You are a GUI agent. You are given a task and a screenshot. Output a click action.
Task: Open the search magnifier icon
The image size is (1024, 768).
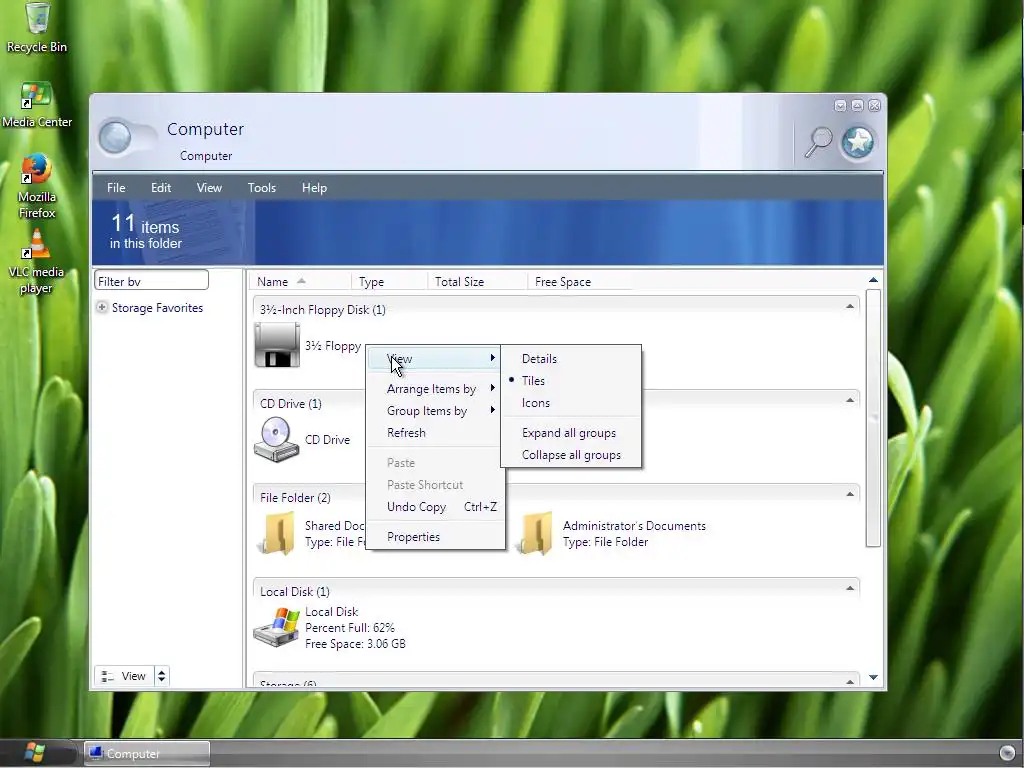click(x=818, y=142)
